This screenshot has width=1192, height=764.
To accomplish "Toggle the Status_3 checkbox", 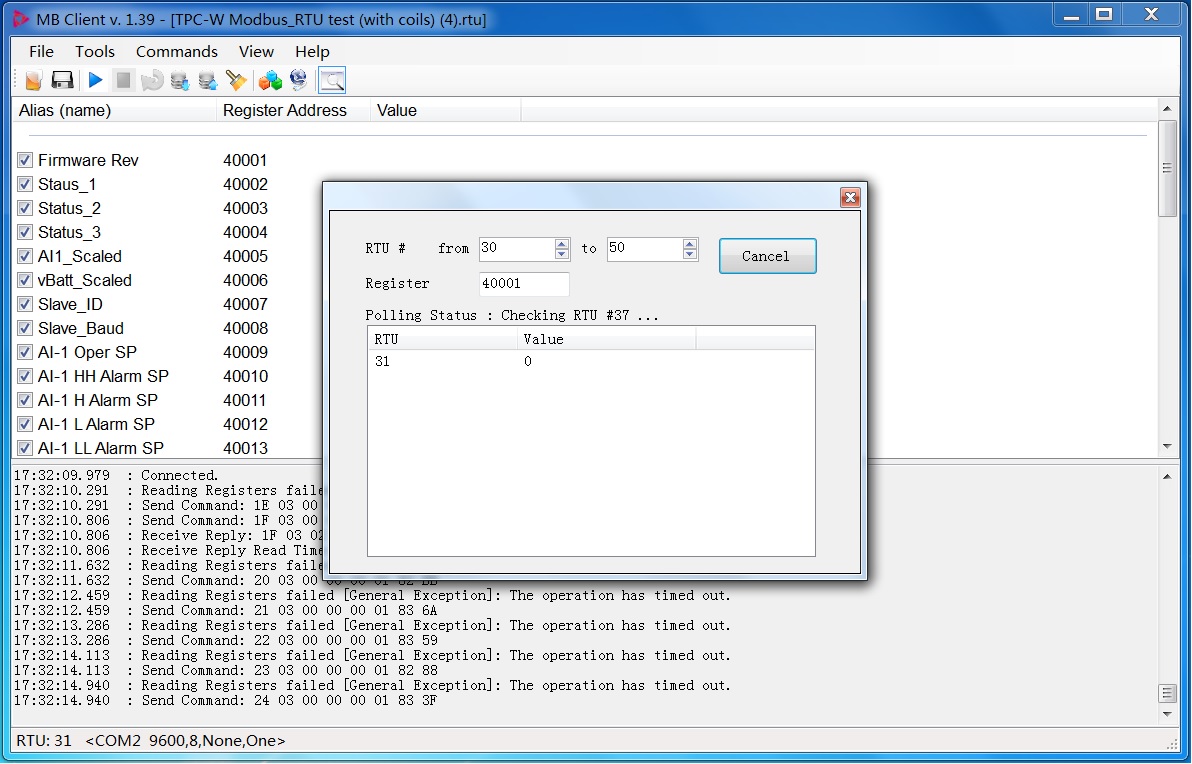I will (x=25, y=233).
